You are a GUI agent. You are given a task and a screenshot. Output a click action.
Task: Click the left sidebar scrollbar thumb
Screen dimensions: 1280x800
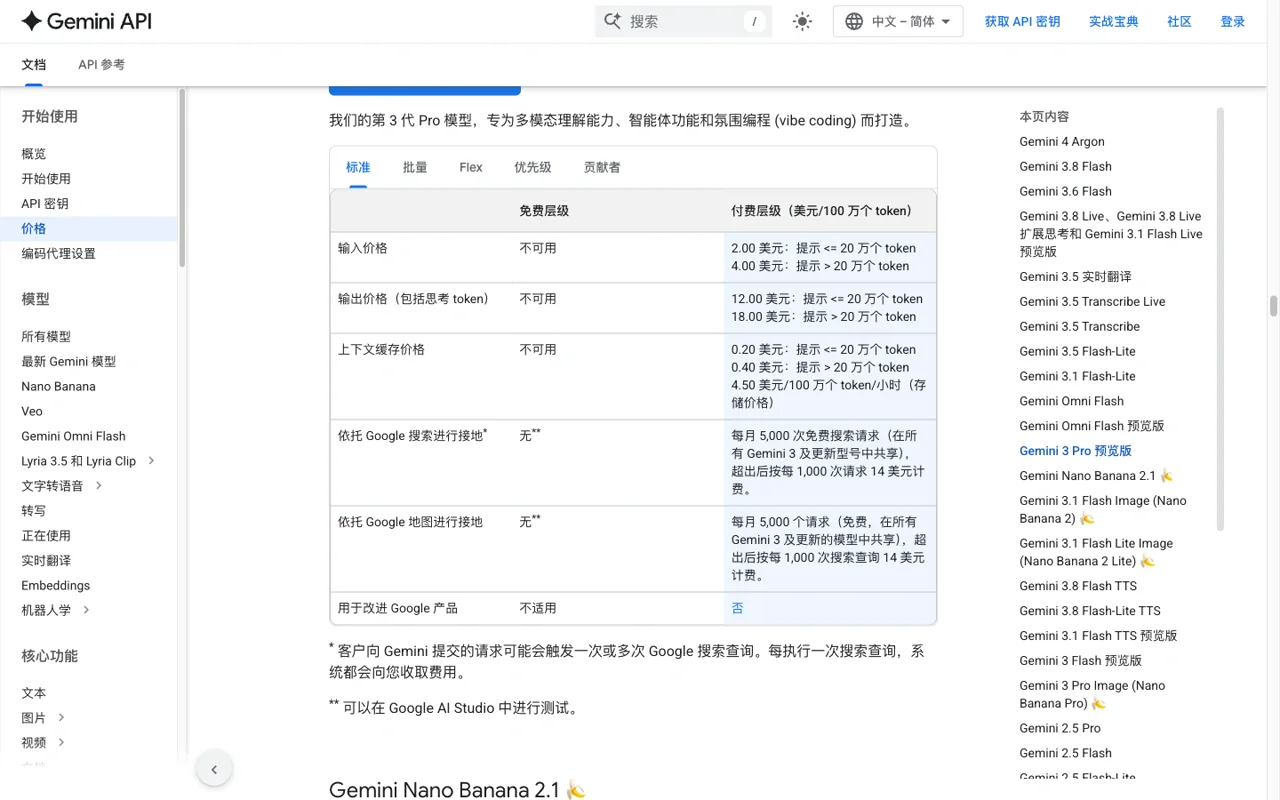[x=182, y=177]
